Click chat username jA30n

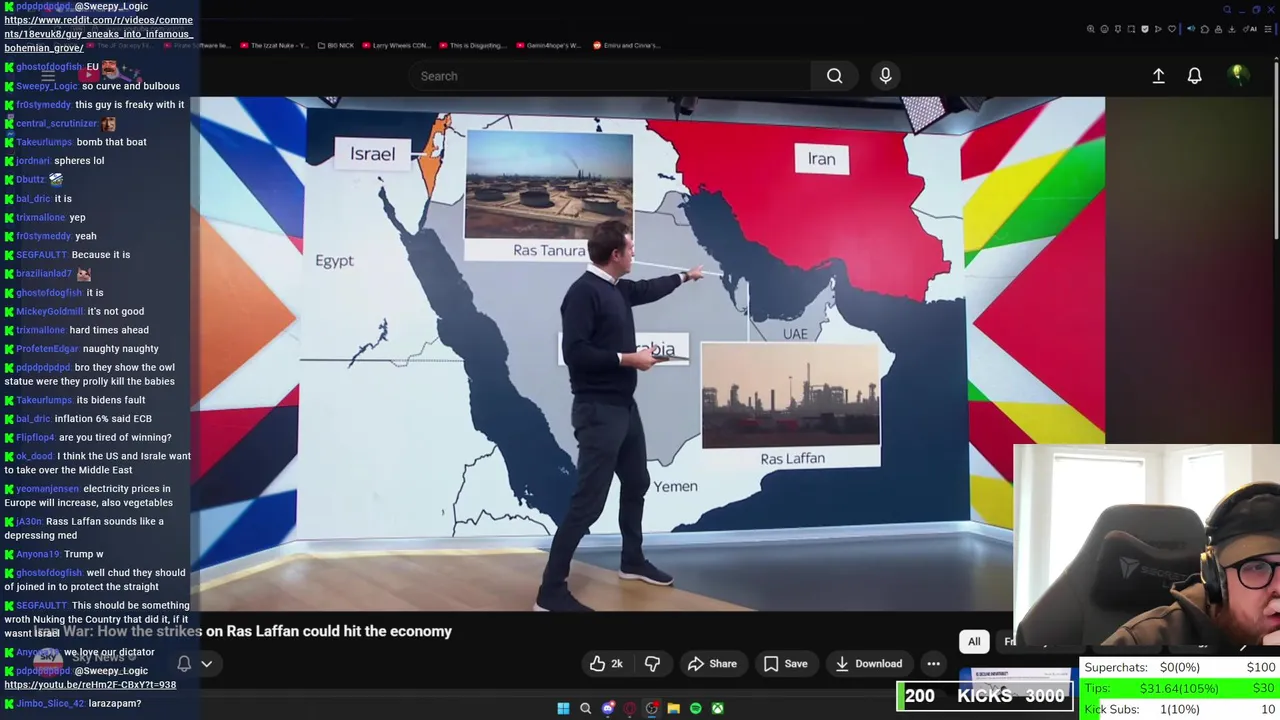pos(29,522)
